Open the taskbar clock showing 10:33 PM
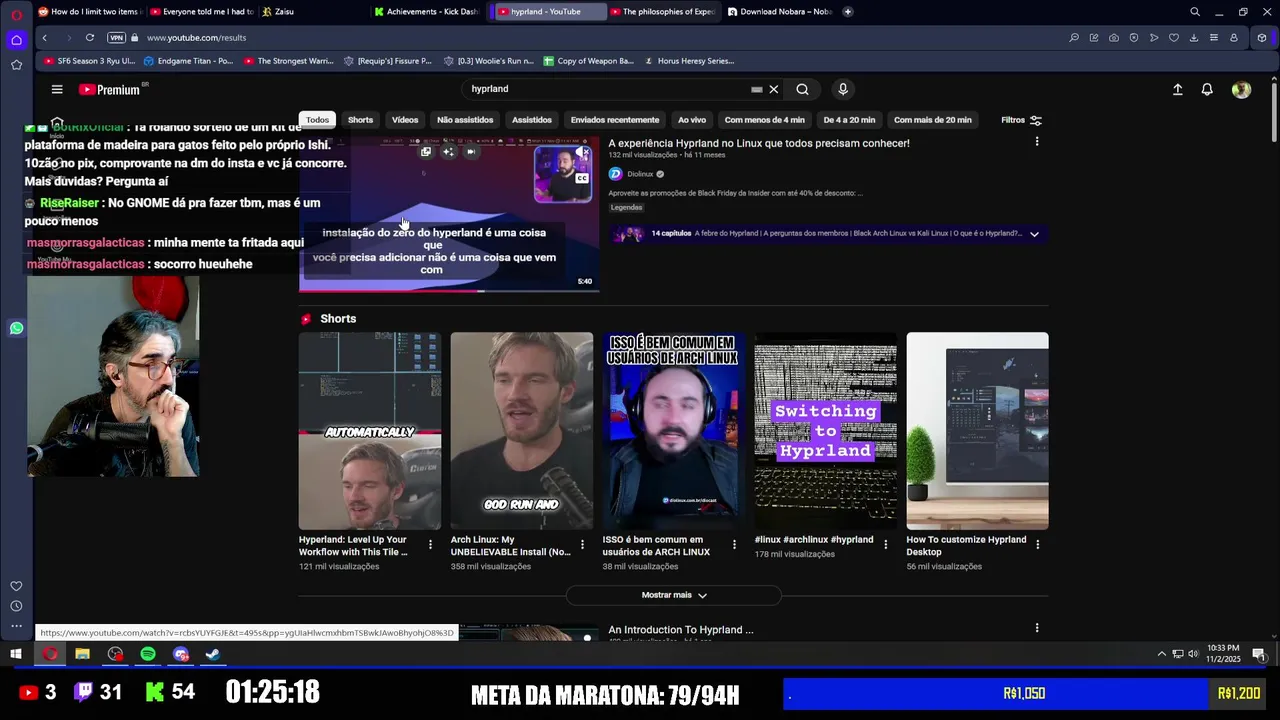This screenshot has width=1280, height=720. [1223, 654]
